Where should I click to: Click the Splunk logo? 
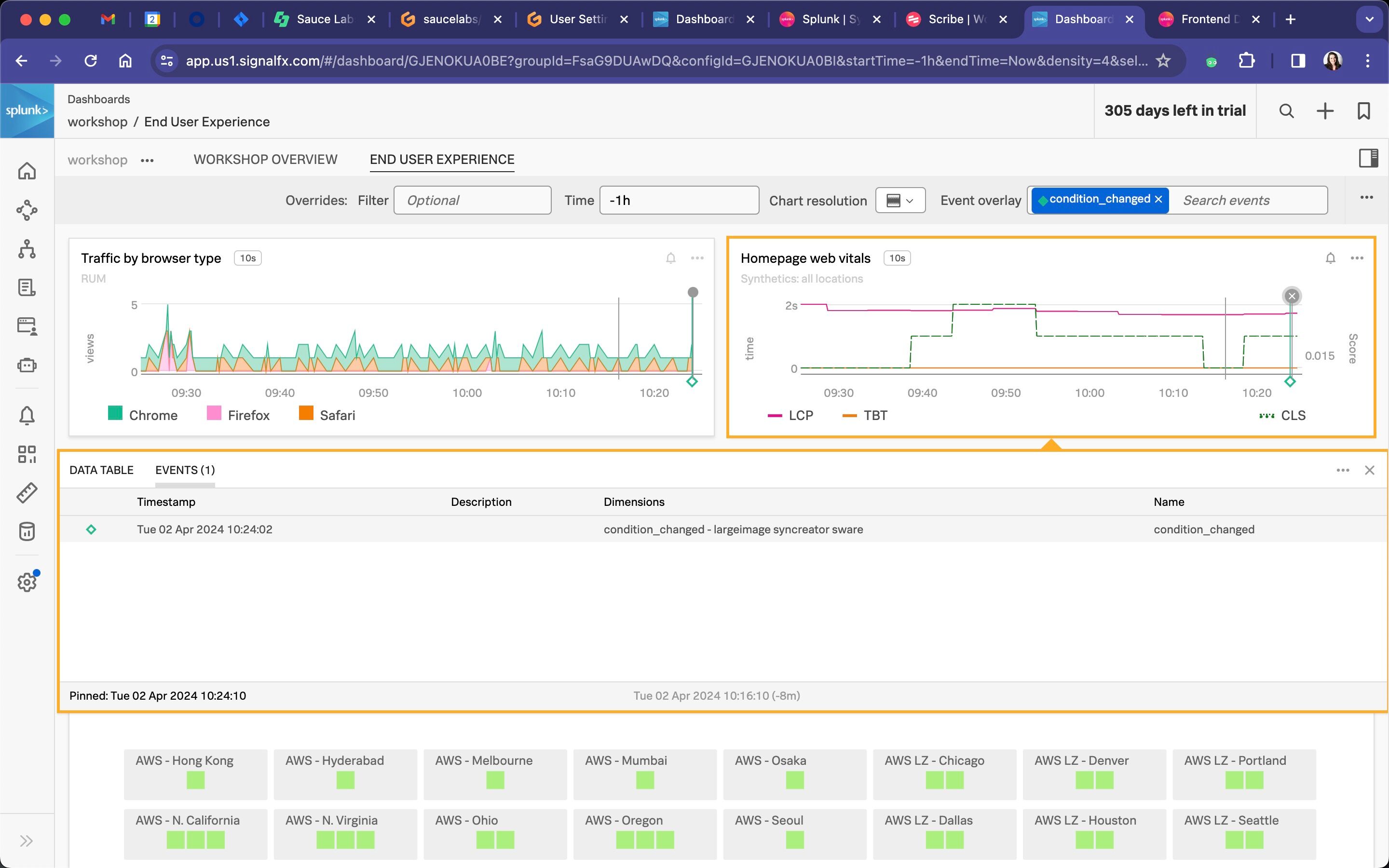(x=27, y=111)
